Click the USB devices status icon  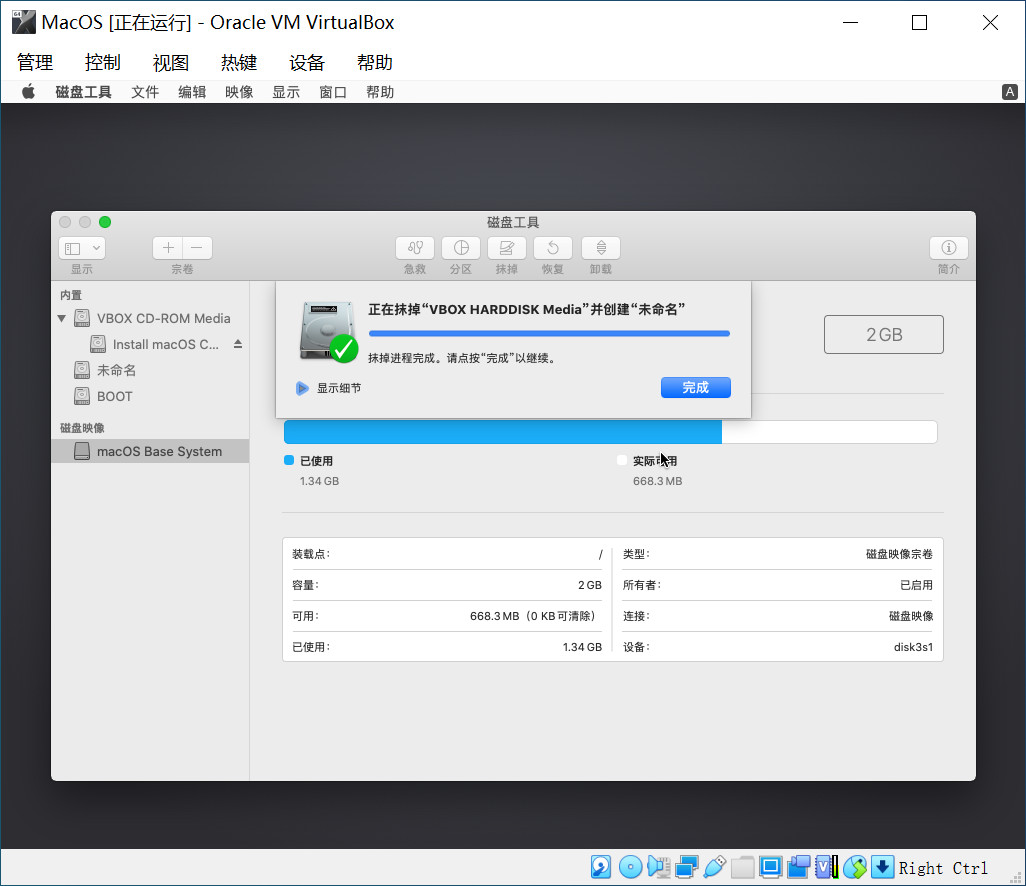pyautogui.click(x=715, y=867)
